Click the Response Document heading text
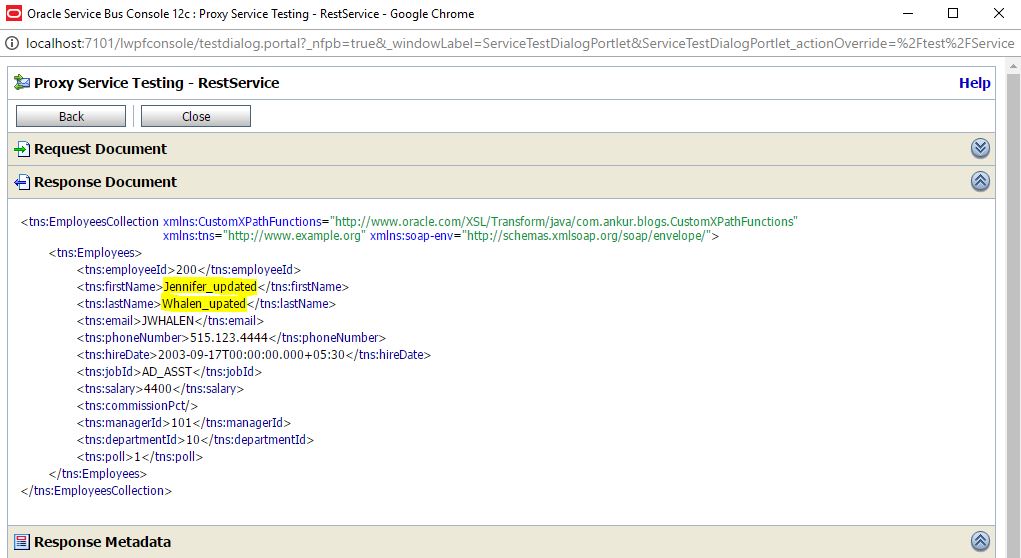The height and width of the screenshot is (558, 1021). click(x=105, y=182)
